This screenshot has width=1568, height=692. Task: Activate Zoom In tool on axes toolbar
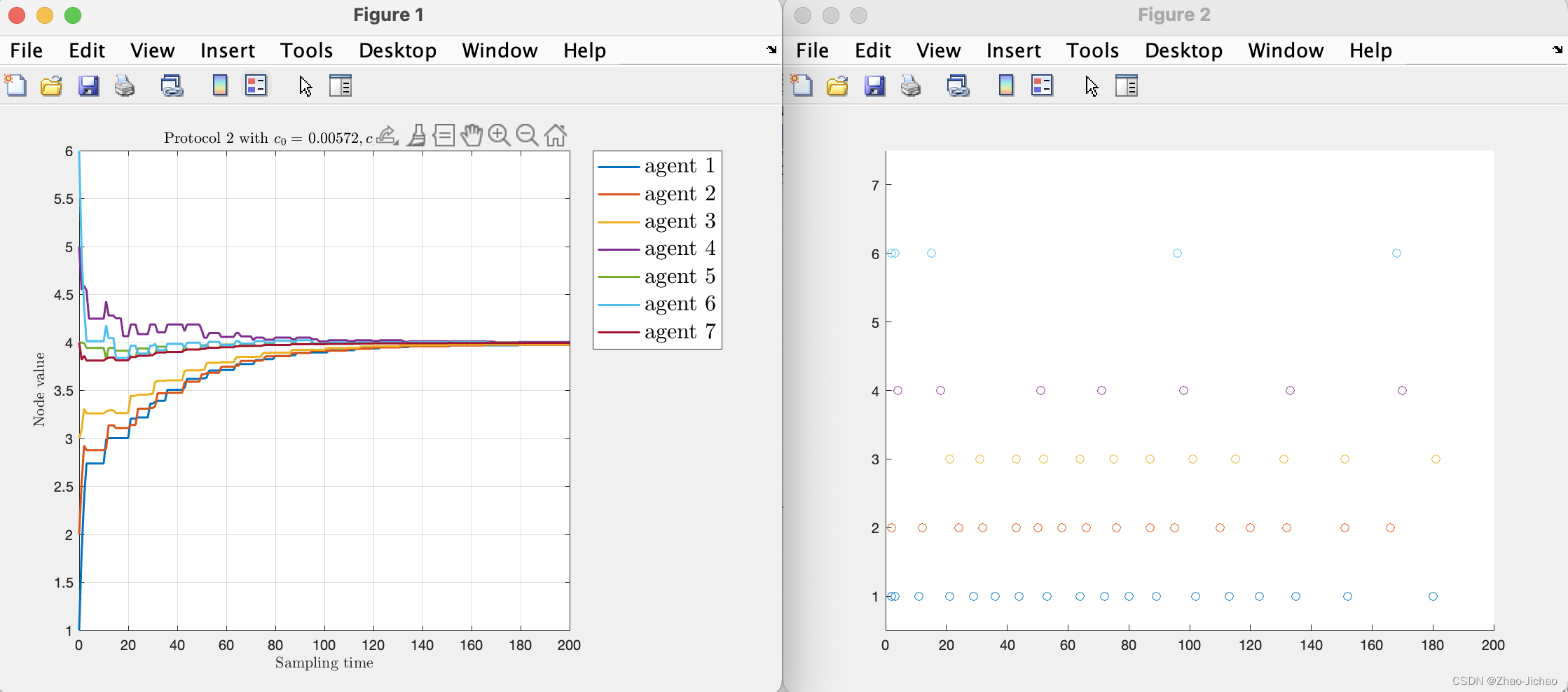click(x=500, y=134)
